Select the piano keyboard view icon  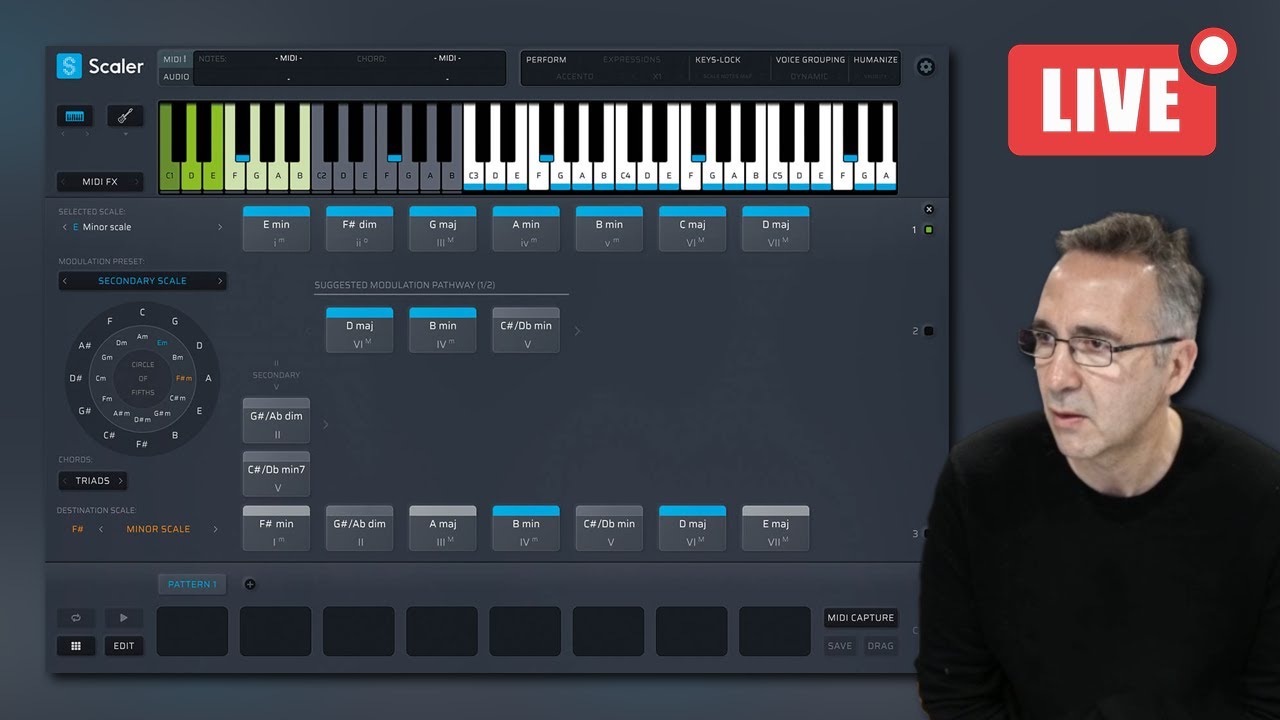[x=75, y=115]
